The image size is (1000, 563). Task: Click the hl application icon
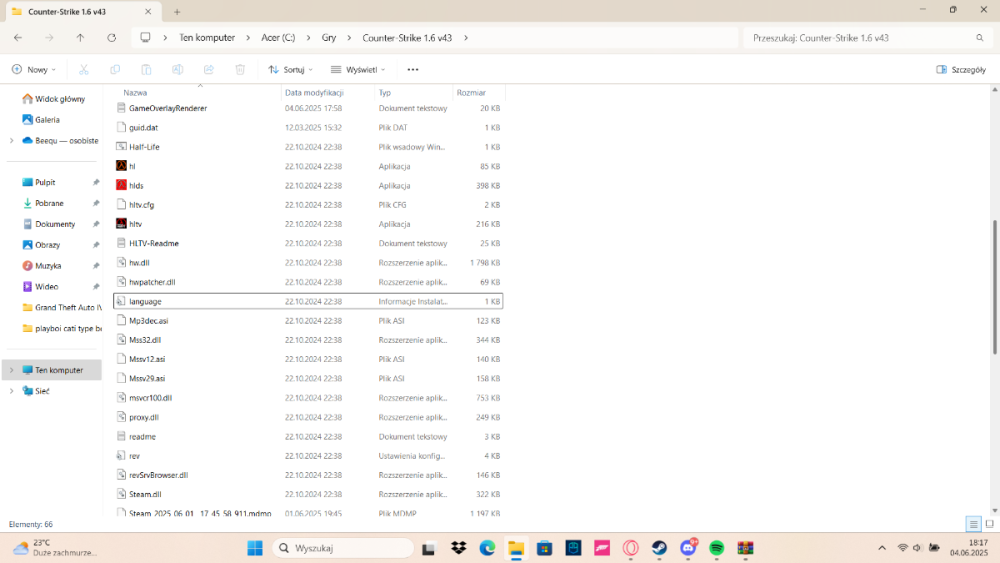tap(121, 166)
